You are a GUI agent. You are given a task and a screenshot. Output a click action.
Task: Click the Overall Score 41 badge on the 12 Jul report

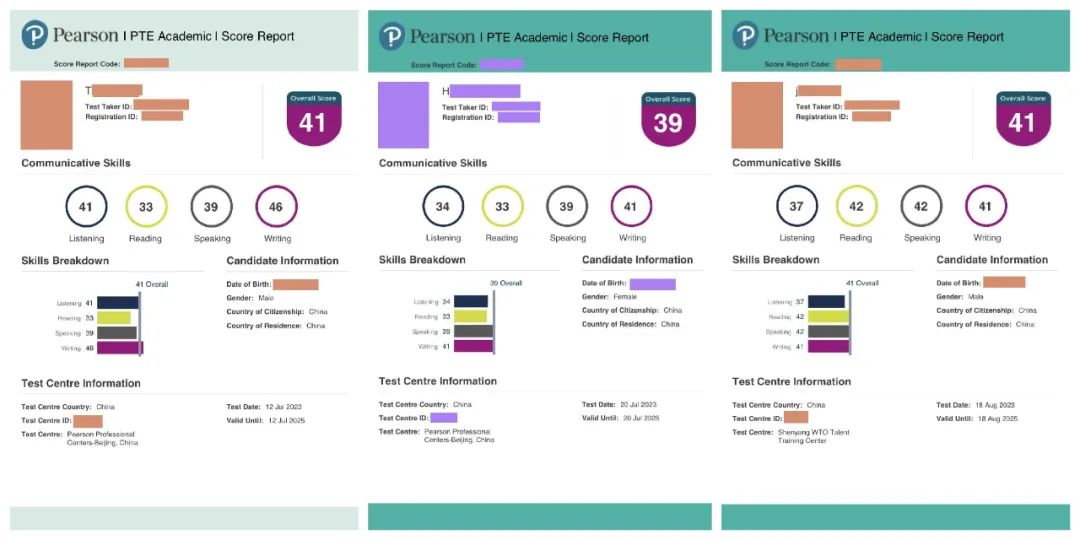(x=313, y=118)
